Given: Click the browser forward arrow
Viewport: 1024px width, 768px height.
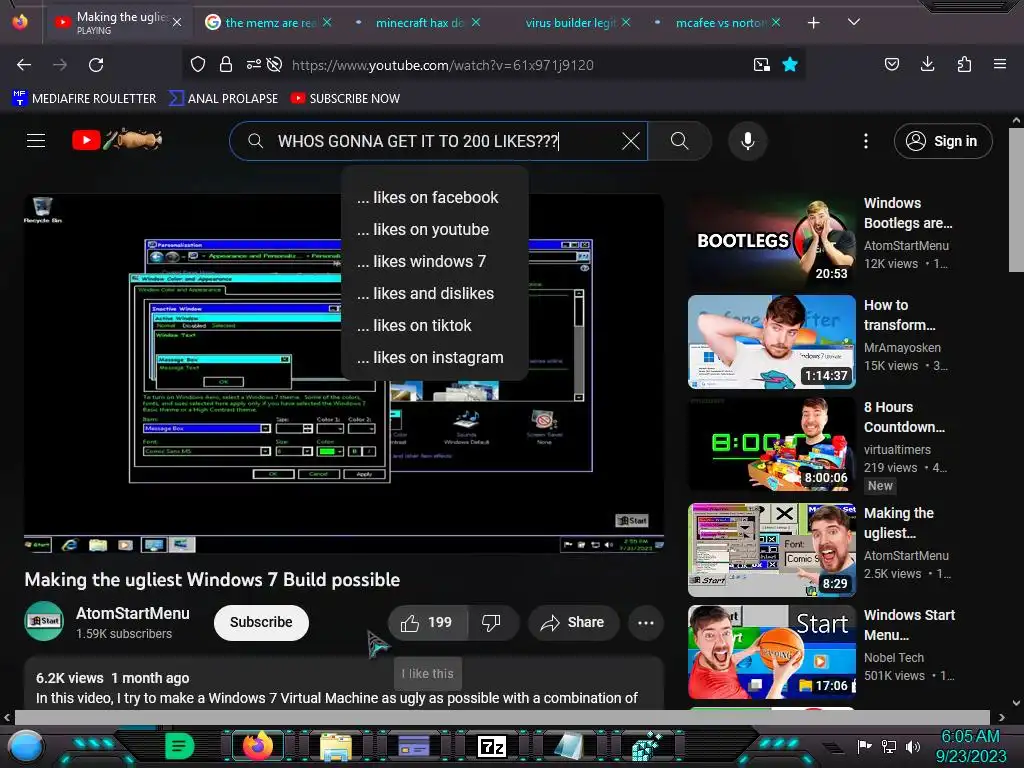Looking at the screenshot, I should pyautogui.click(x=60, y=65).
